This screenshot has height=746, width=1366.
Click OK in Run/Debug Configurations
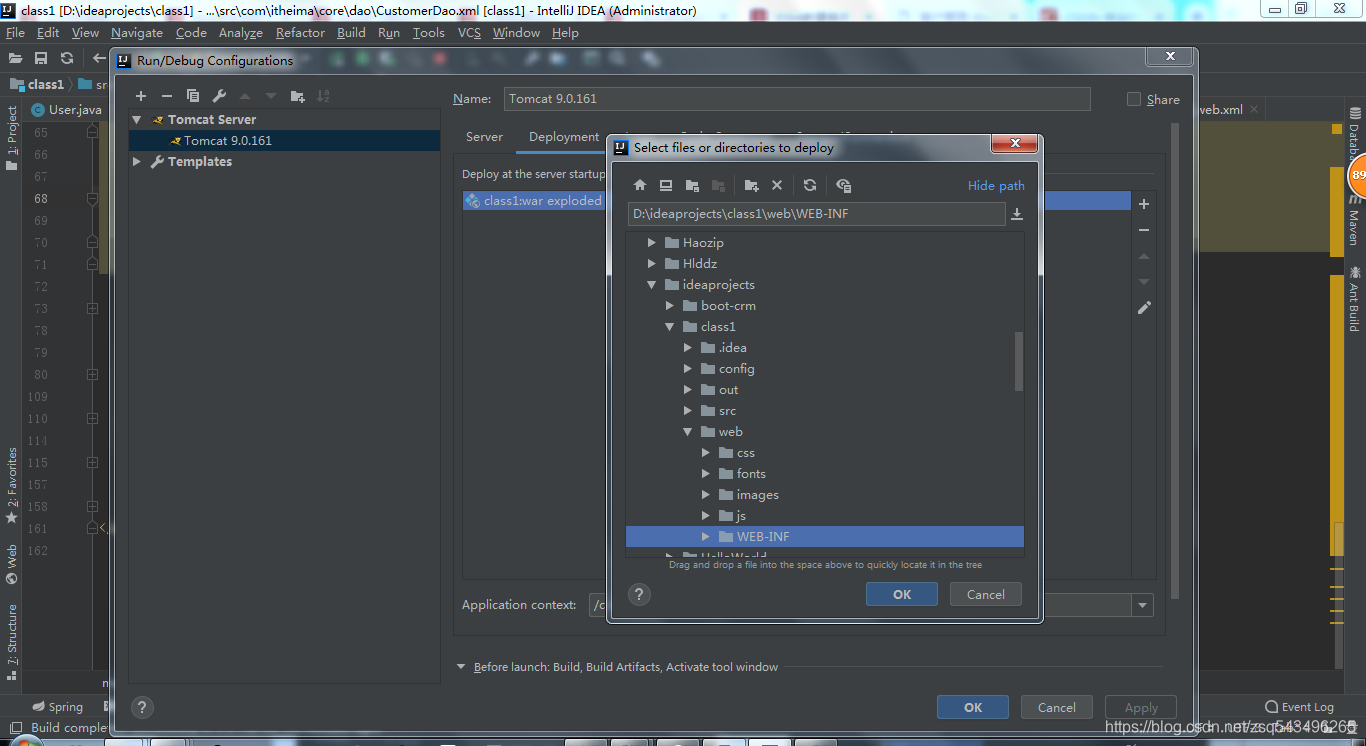coord(973,707)
